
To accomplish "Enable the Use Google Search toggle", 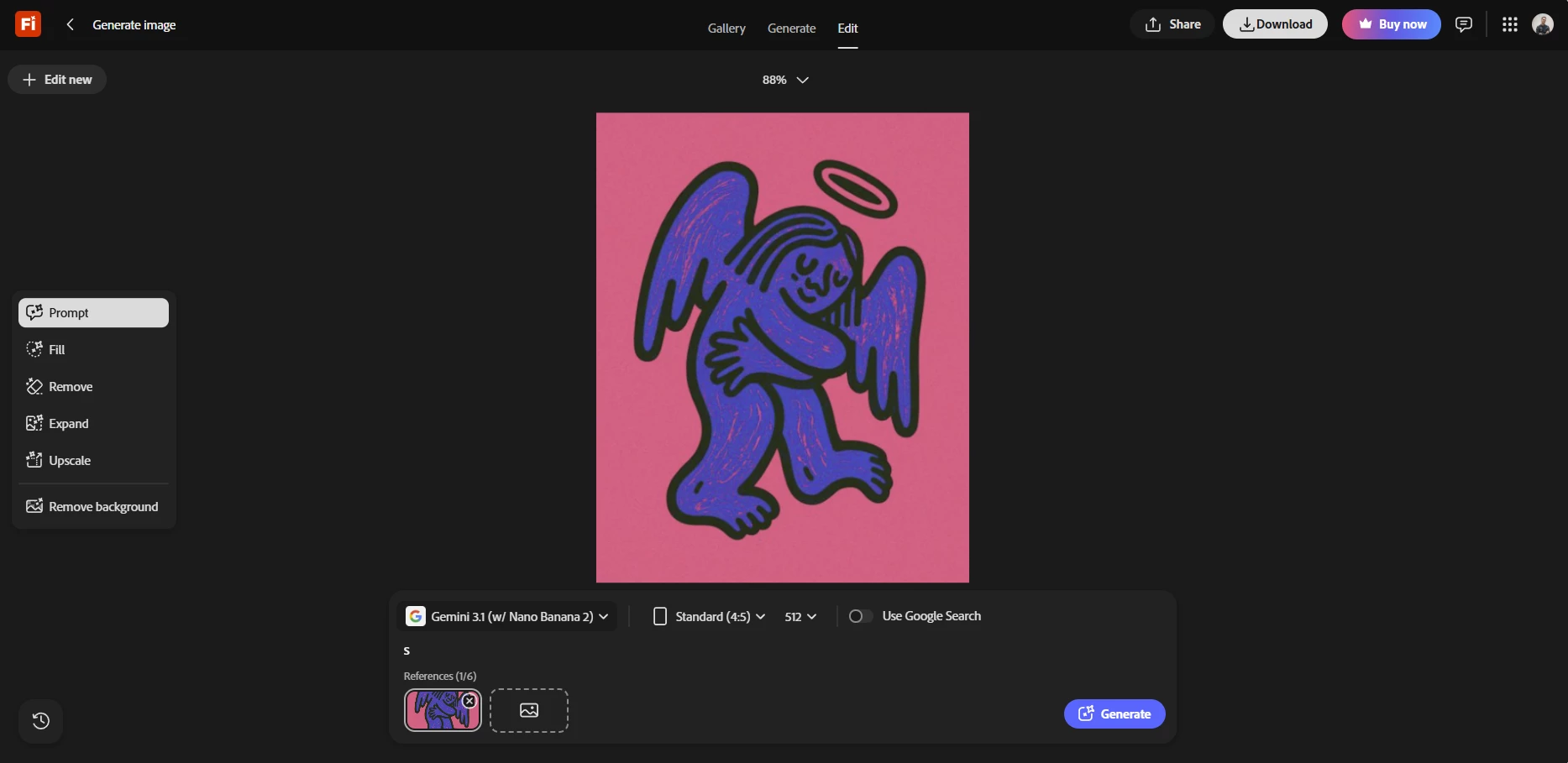I will pos(860,616).
